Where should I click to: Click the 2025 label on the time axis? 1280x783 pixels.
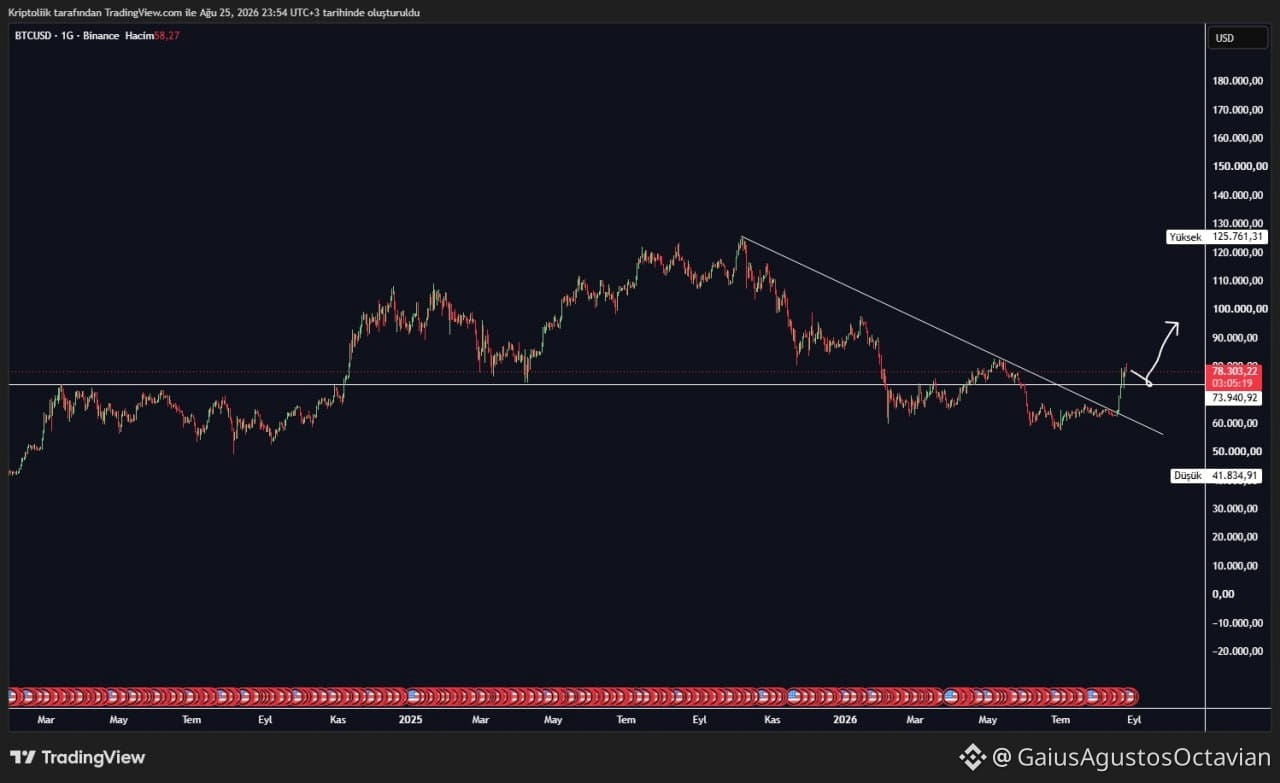[409, 719]
